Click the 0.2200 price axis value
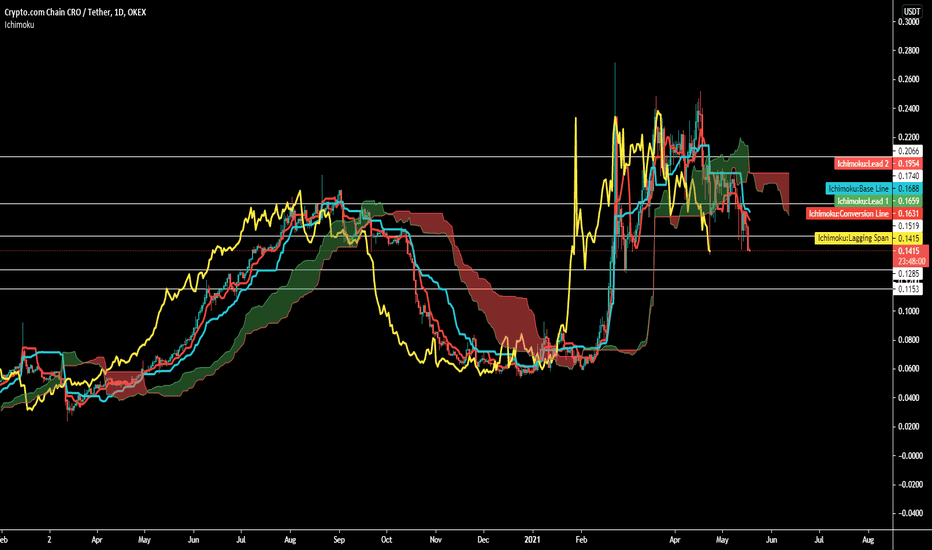 908,137
